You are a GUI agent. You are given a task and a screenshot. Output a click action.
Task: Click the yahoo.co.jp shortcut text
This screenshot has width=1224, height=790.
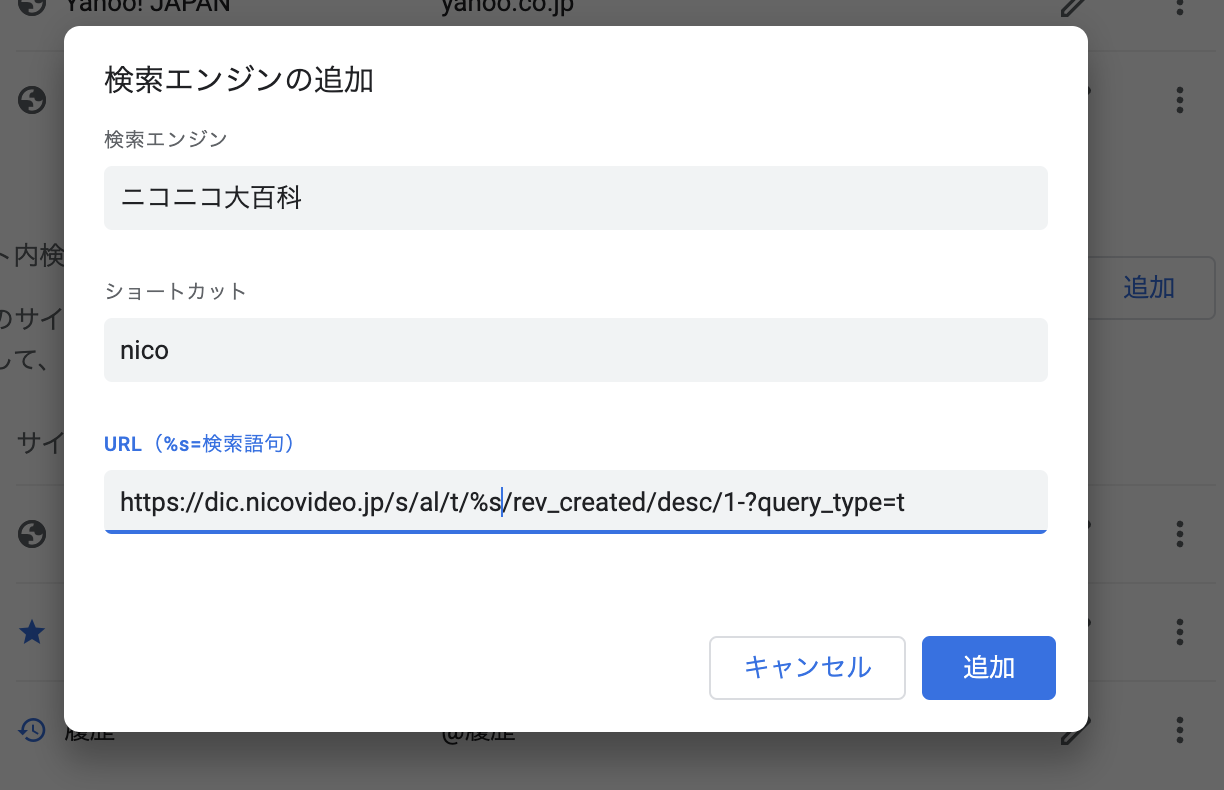(506, 4)
